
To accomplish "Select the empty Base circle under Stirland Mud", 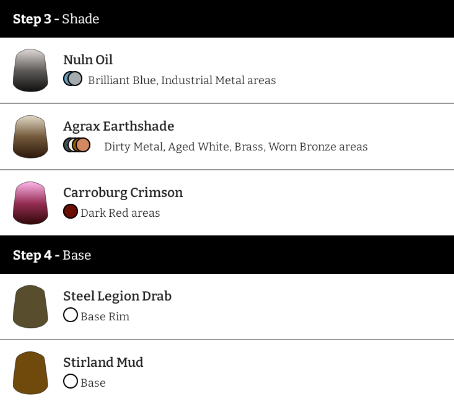I will [x=70, y=381].
